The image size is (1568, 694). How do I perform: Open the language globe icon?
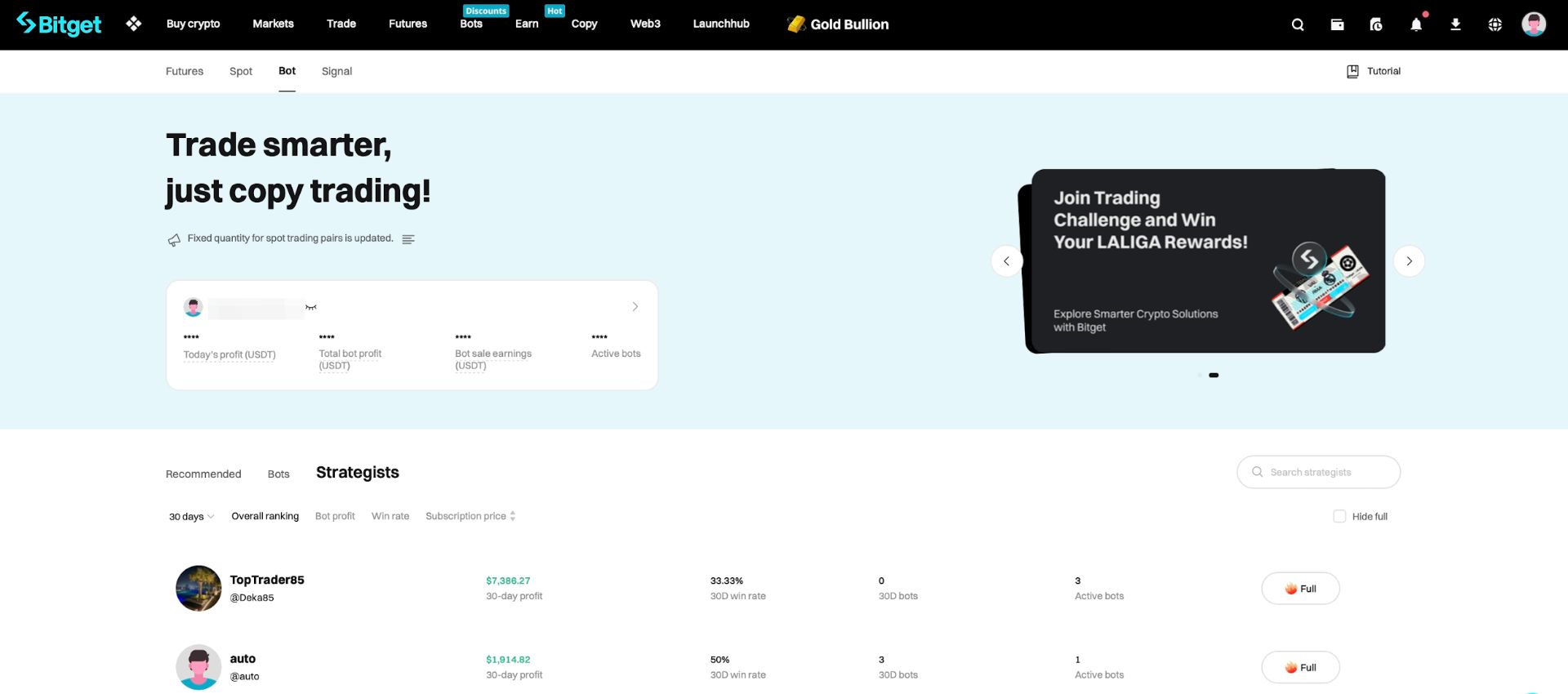tap(1494, 24)
